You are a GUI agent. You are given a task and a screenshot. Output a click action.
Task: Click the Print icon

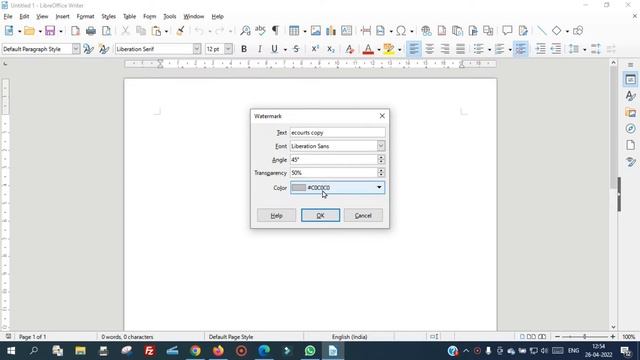pos(91,31)
